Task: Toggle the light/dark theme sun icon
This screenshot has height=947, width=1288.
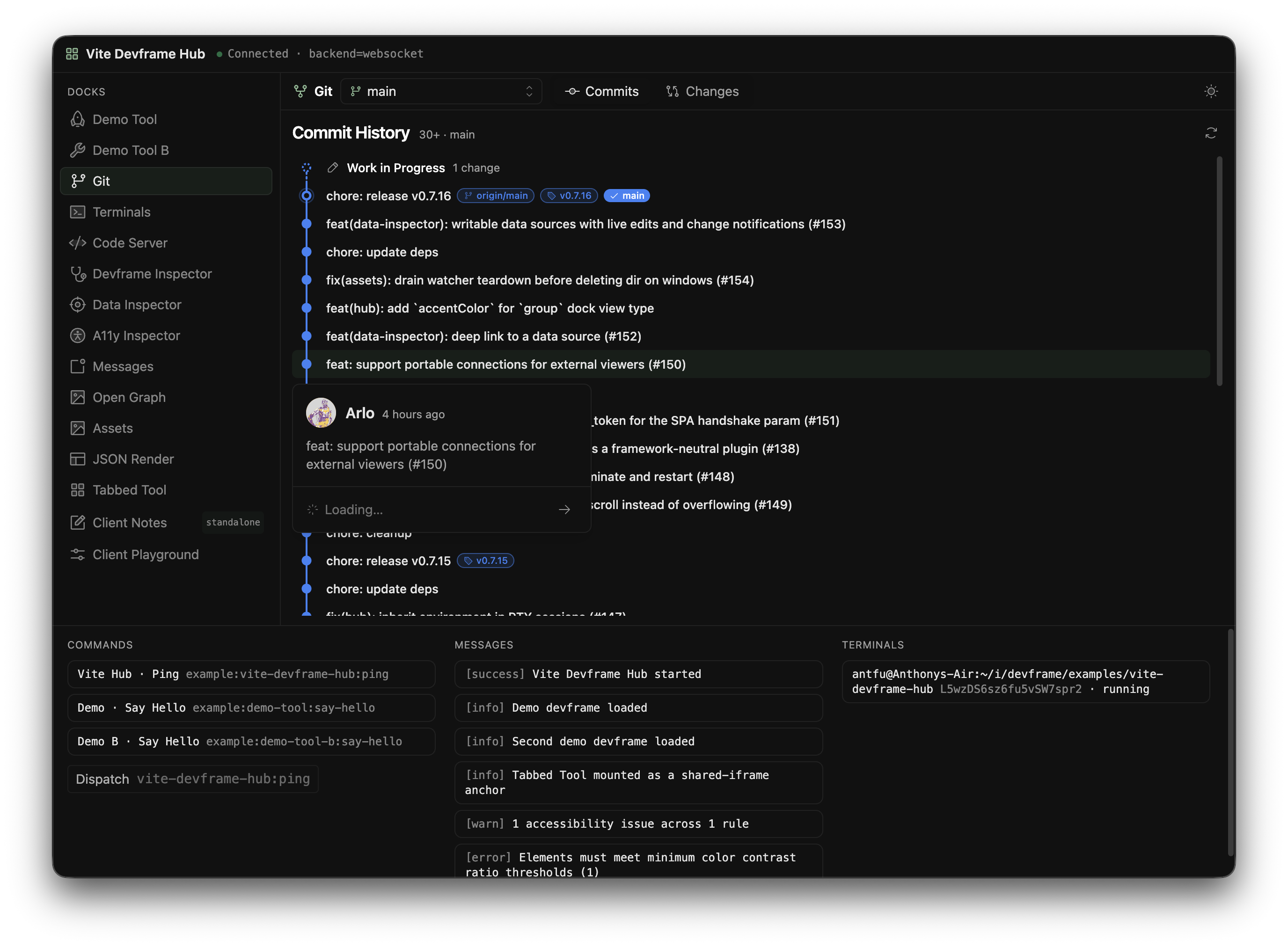Action: pos(1211,91)
